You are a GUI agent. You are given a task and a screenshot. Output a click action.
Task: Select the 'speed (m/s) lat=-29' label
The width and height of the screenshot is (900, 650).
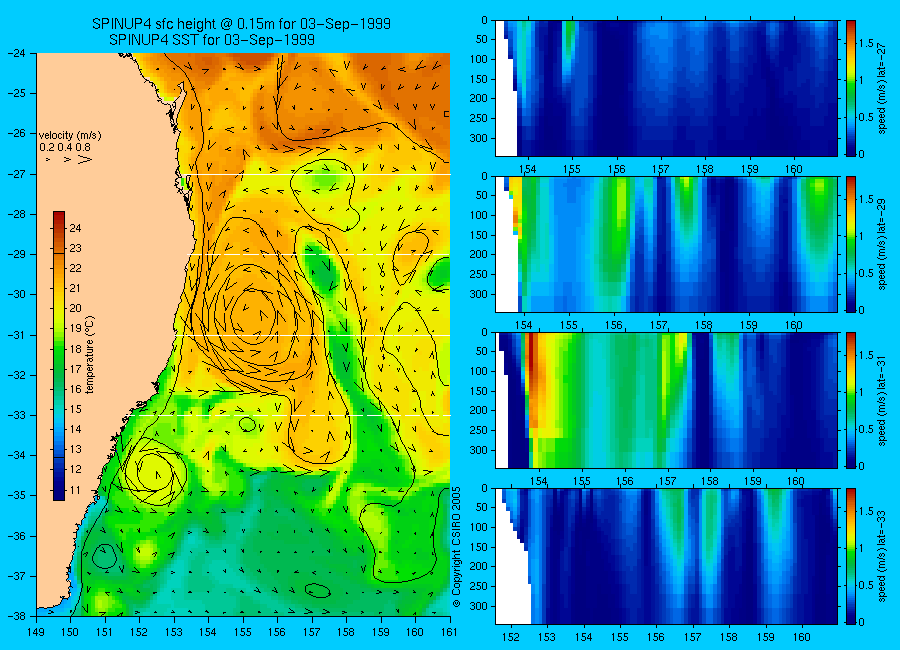tap(882, 243)
